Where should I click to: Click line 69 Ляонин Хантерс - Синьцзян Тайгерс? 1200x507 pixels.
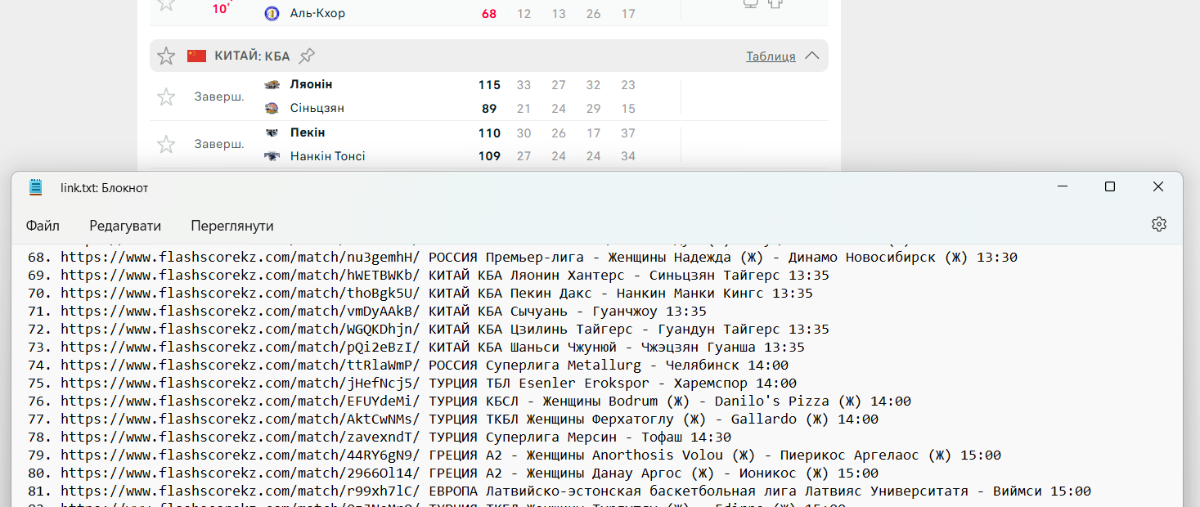click(x=428, y=275)
